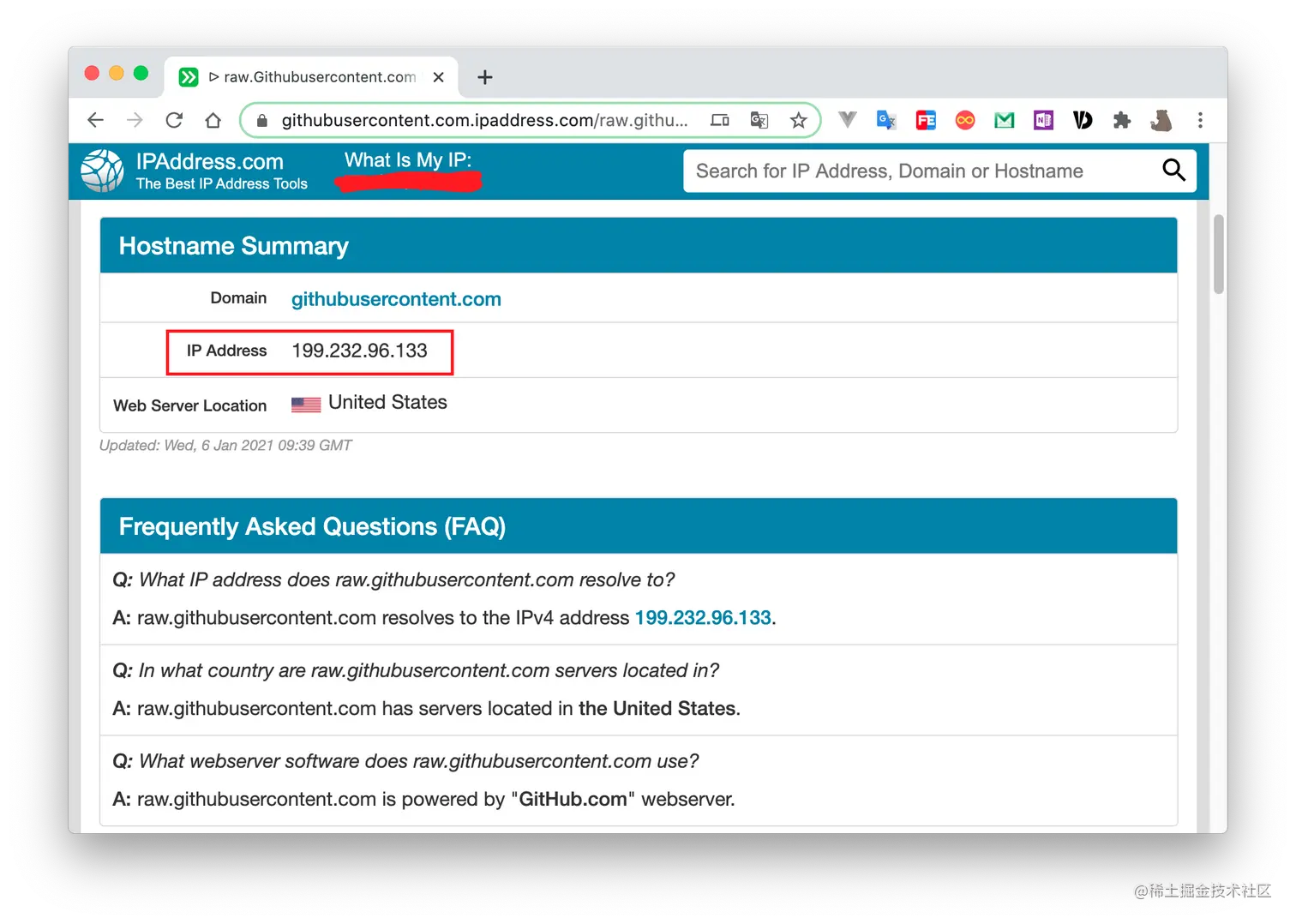Click the 199.232.96.133 IP value
Screen dimensions: 1296x924
click(x=359, y=351)
